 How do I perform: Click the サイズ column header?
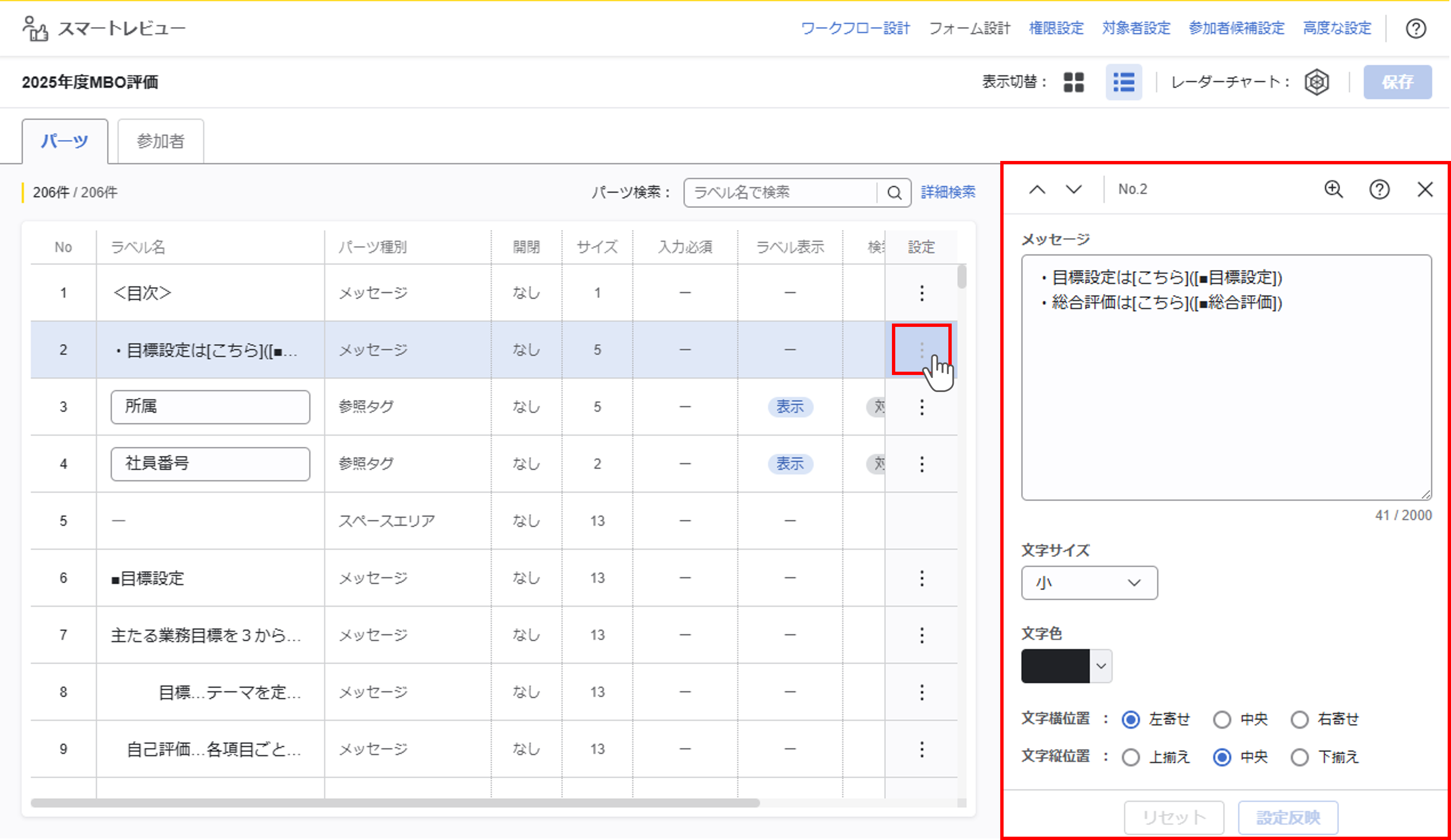coord(597,247)
